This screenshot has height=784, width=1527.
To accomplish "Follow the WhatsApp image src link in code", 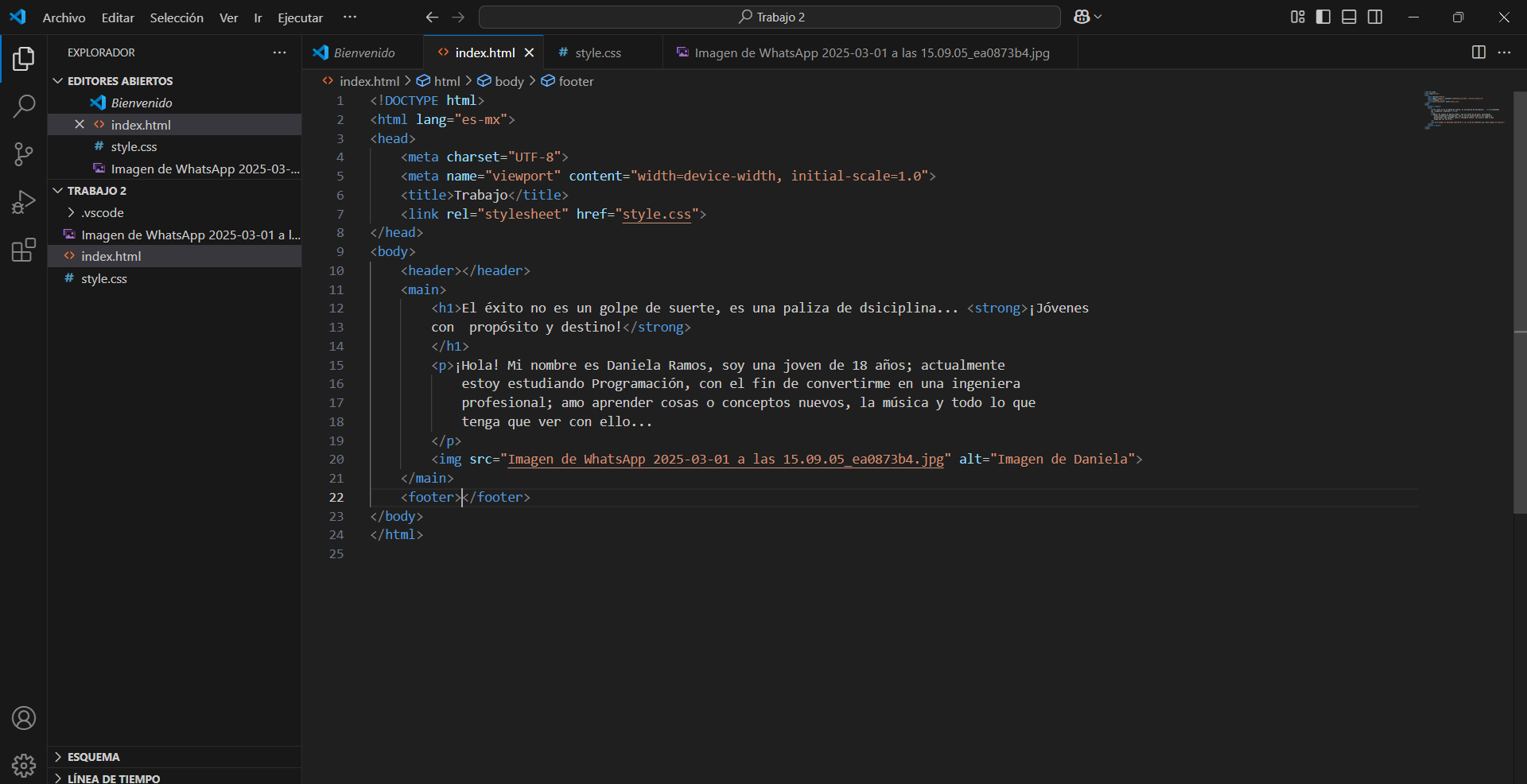I will pyautogui.click(x=726, y=459).
